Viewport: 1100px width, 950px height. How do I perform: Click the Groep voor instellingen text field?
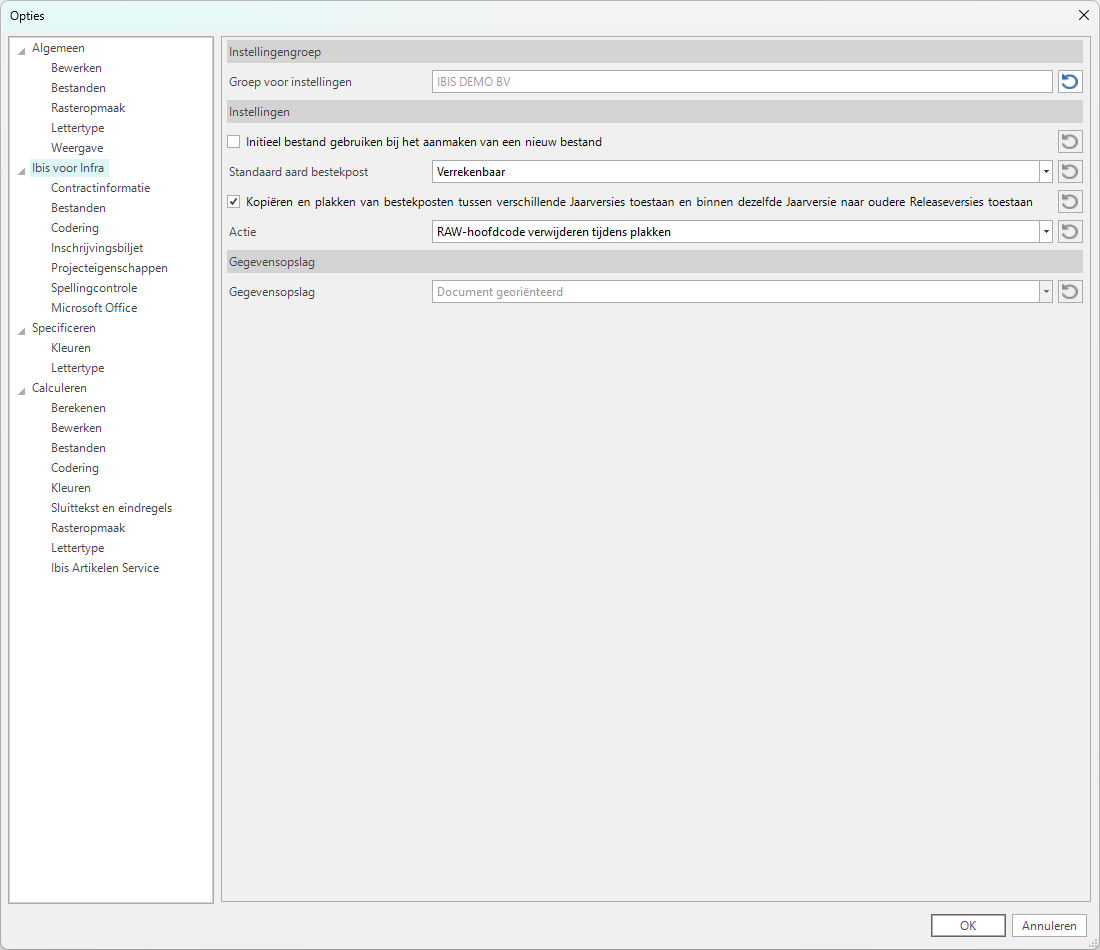741,82
